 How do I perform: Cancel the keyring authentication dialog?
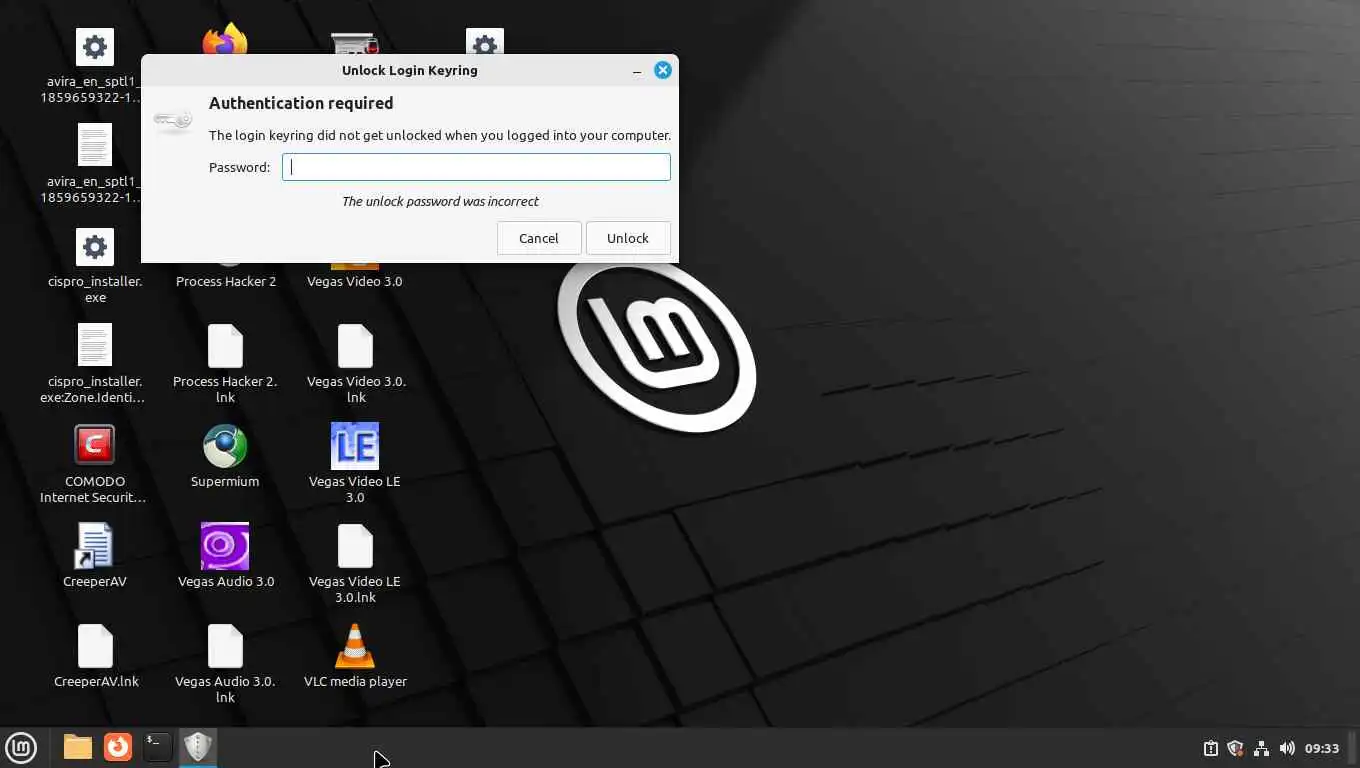click(x=538, y=238)
